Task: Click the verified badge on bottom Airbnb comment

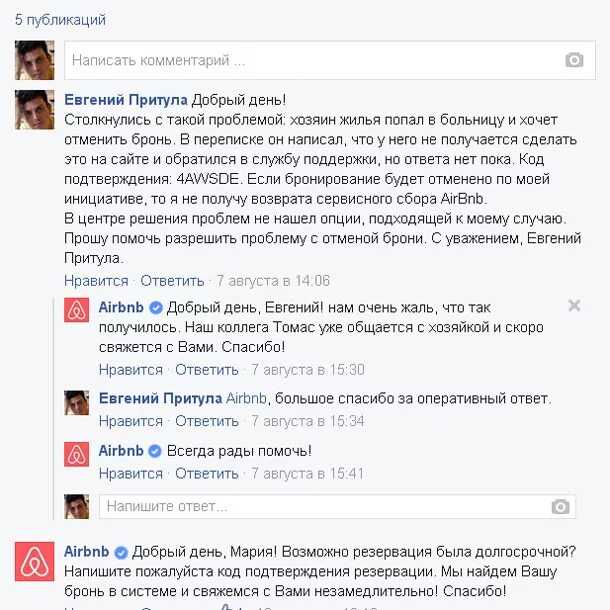Action: [x=121, y=552]
